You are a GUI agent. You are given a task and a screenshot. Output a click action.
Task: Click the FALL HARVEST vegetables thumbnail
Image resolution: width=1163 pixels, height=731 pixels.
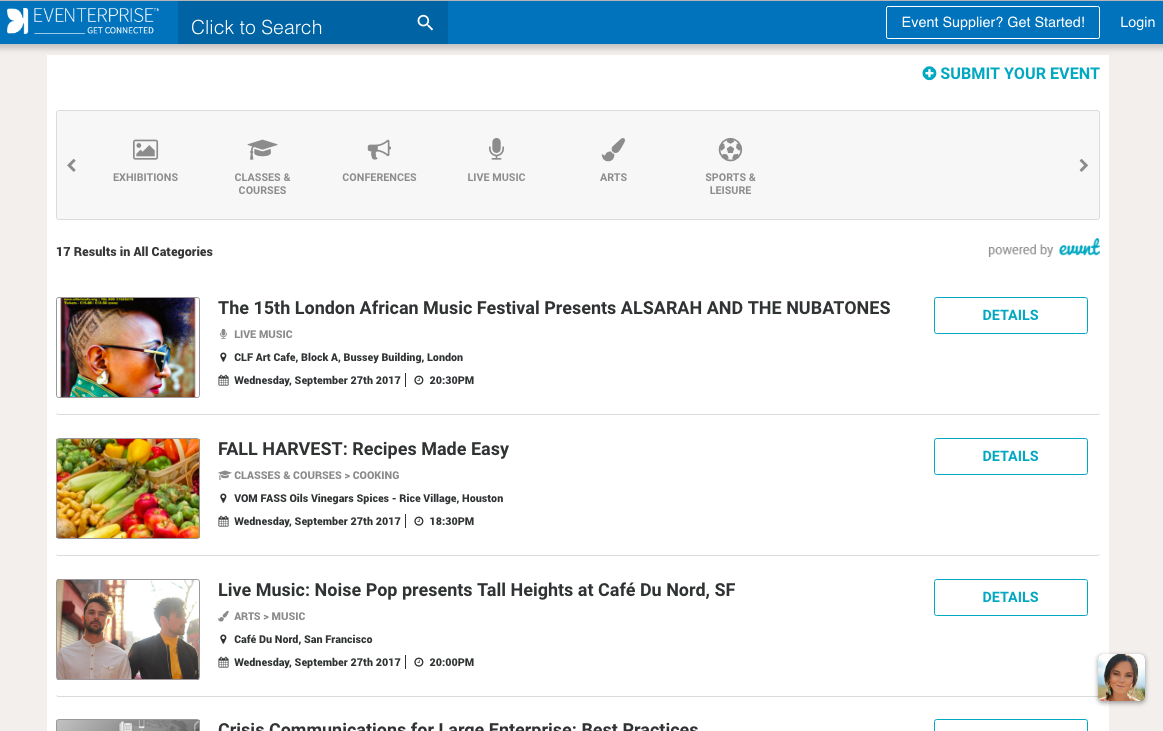click(x=128, y=489)
